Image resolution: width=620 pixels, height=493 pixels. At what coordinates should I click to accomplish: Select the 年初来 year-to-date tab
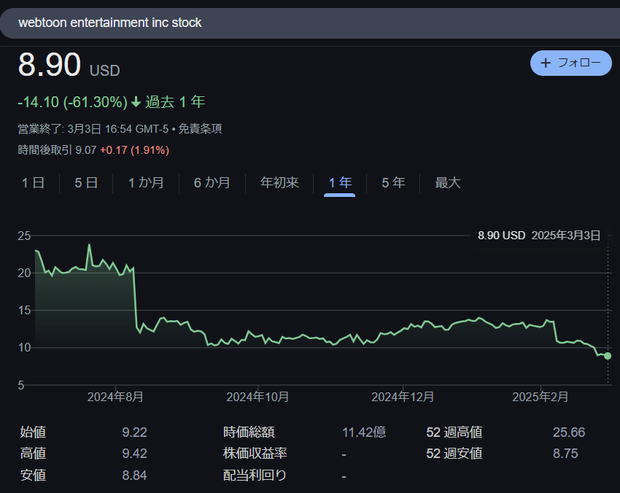pos(279,183)
